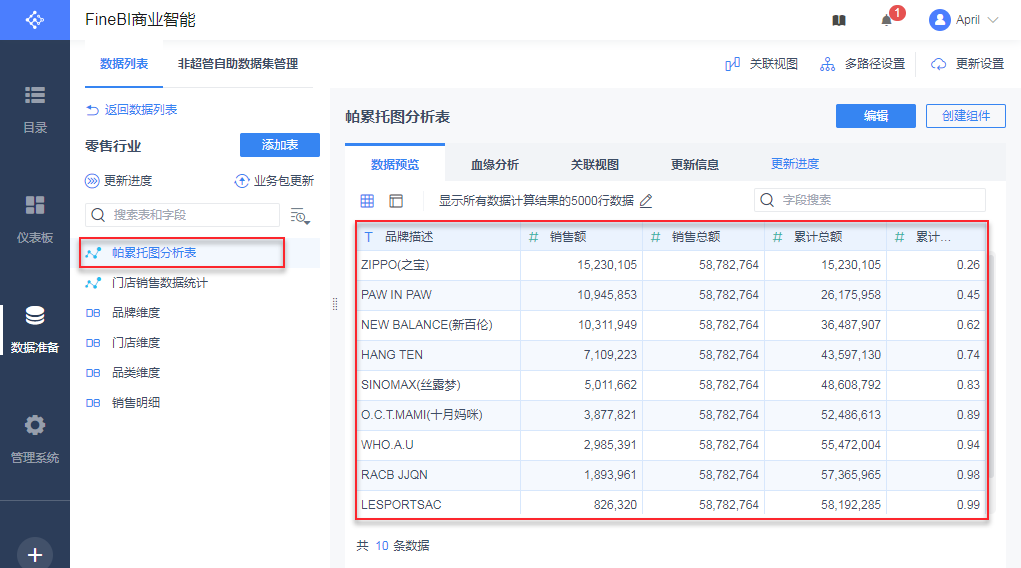Viewport: 1021px width, 568px height.
Task: Open 多路径设置 in top toolbar
Action: coord(862,64)
